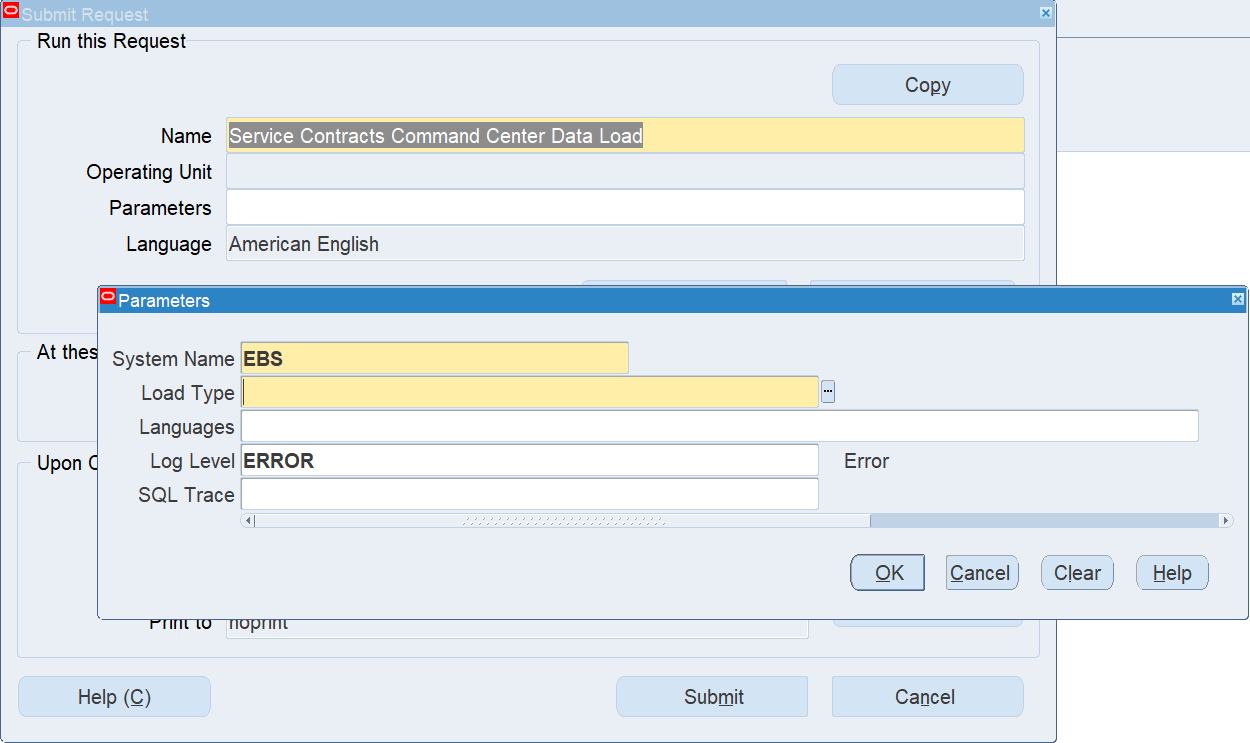The width and height of the screenshot is (1250, 743).
Task: Click the Operating Unit field
Action: pyautogui.click(x=625, y=171)
